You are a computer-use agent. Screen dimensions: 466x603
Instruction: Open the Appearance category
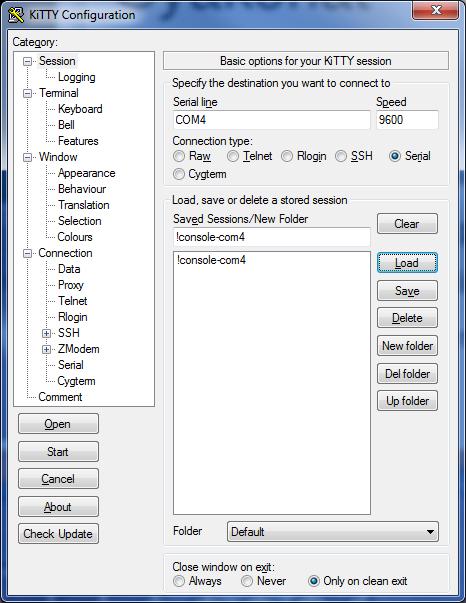pyautogui.click(x=87, y=173)
